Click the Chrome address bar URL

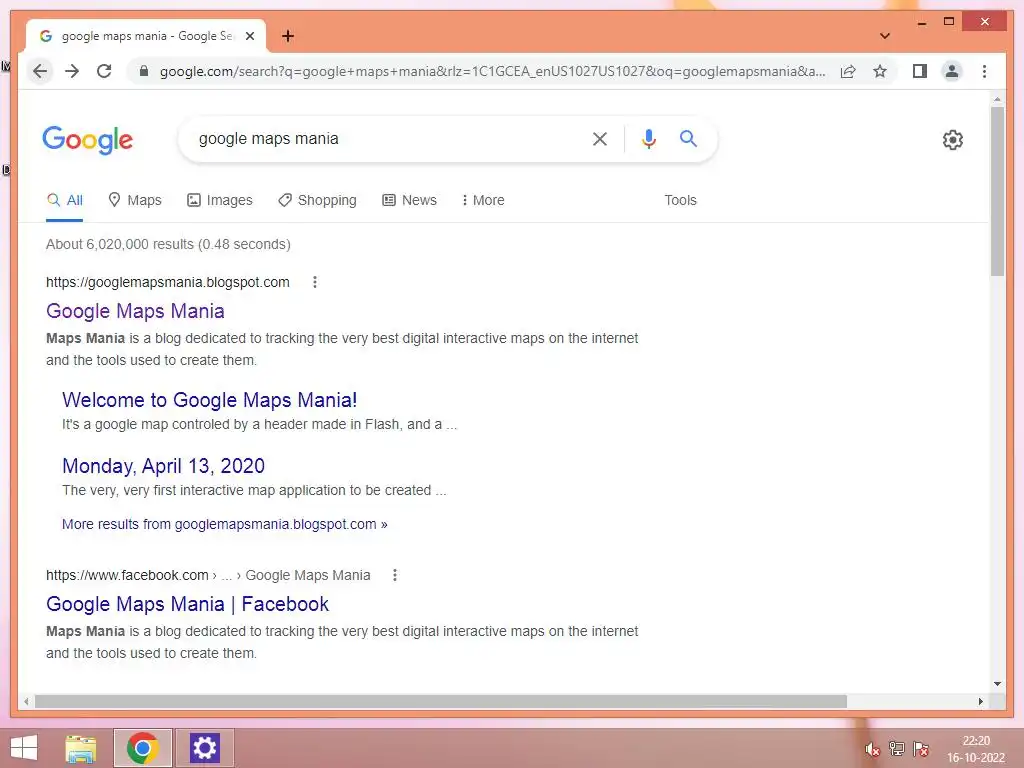[x=492, y=71]
